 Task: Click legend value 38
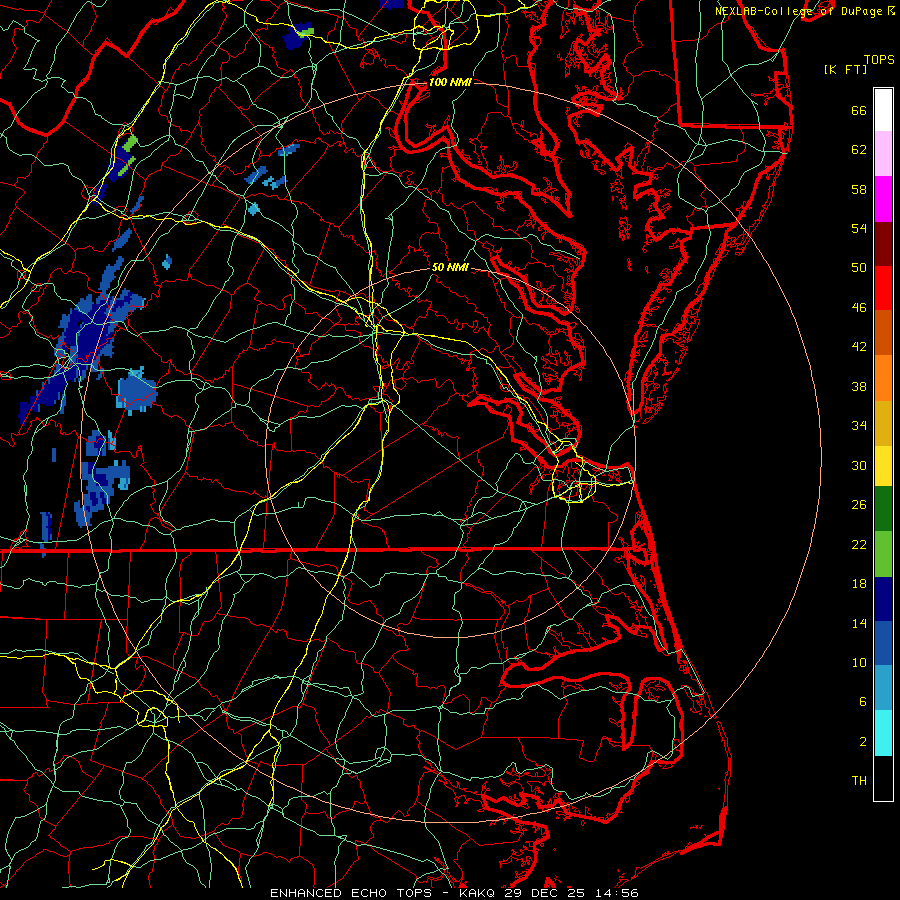click(x=859, y=386)
